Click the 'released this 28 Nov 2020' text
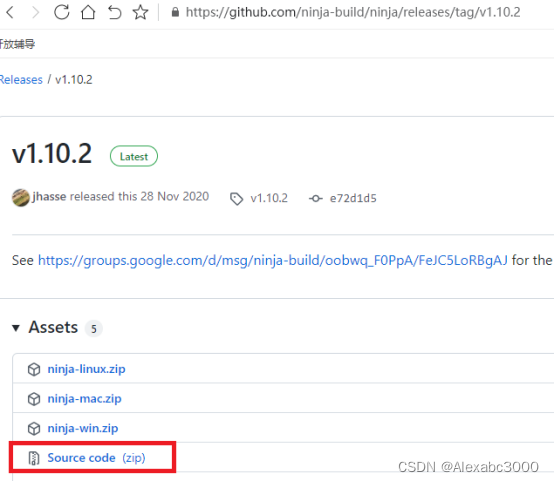Image resolution: width=554 pixels, height=482 pixels. pyautogui.click(x=140, y=196)
